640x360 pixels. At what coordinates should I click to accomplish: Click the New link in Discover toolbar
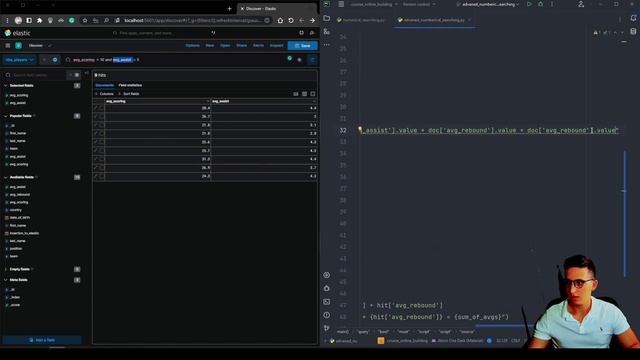(x=210, y=46)
